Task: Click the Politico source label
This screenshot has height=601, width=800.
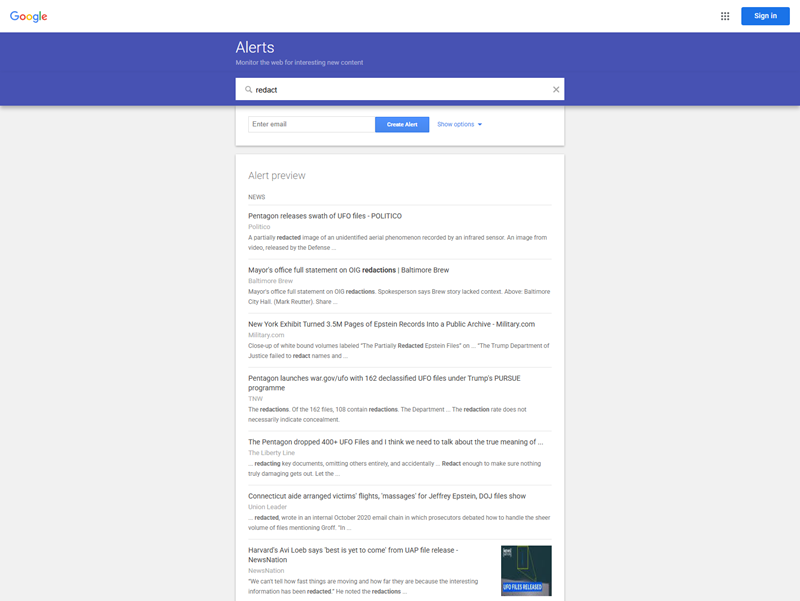Action: (259, 227)
